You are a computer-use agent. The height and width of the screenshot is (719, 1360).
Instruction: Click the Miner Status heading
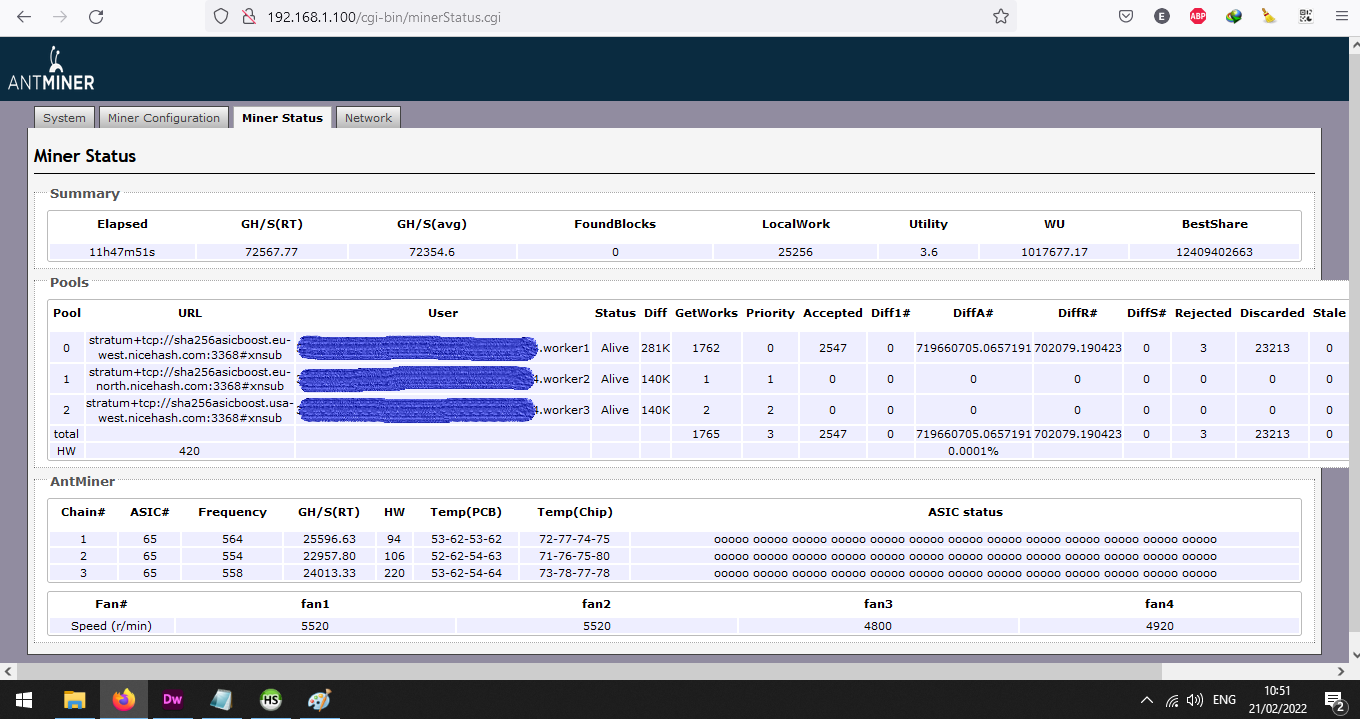click(85, 156)
